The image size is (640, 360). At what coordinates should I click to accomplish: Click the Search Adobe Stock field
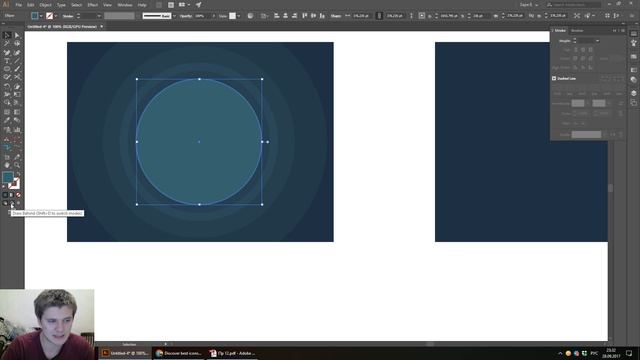(573, 5)
